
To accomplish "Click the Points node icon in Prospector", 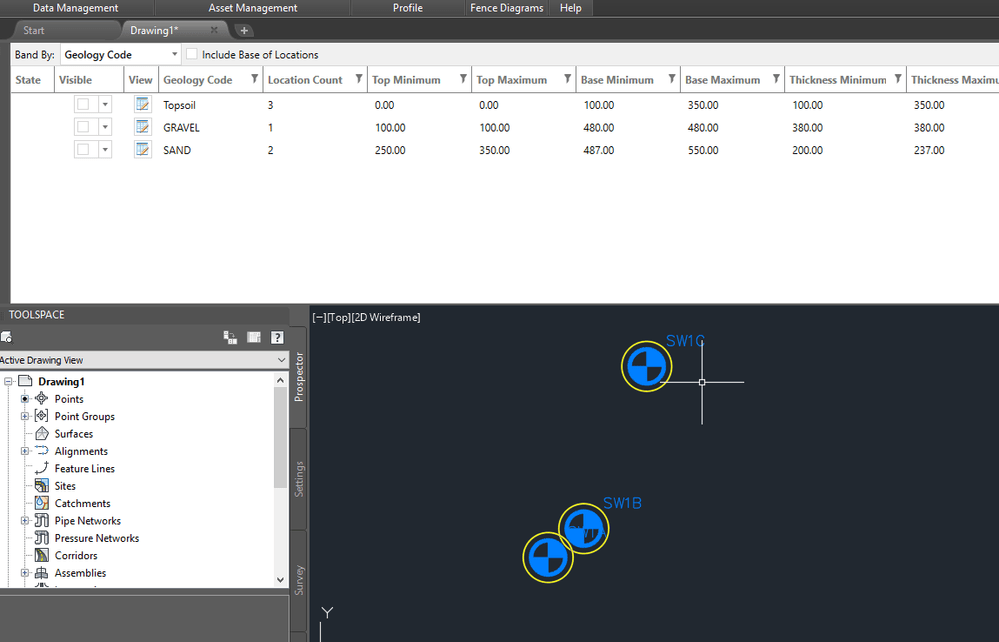I will (x=41, y=399).
